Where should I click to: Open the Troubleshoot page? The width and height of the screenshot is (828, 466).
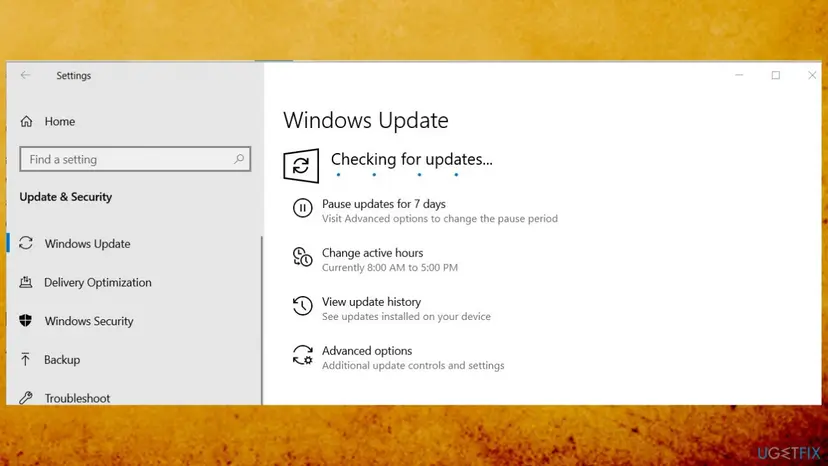(77, 398)
